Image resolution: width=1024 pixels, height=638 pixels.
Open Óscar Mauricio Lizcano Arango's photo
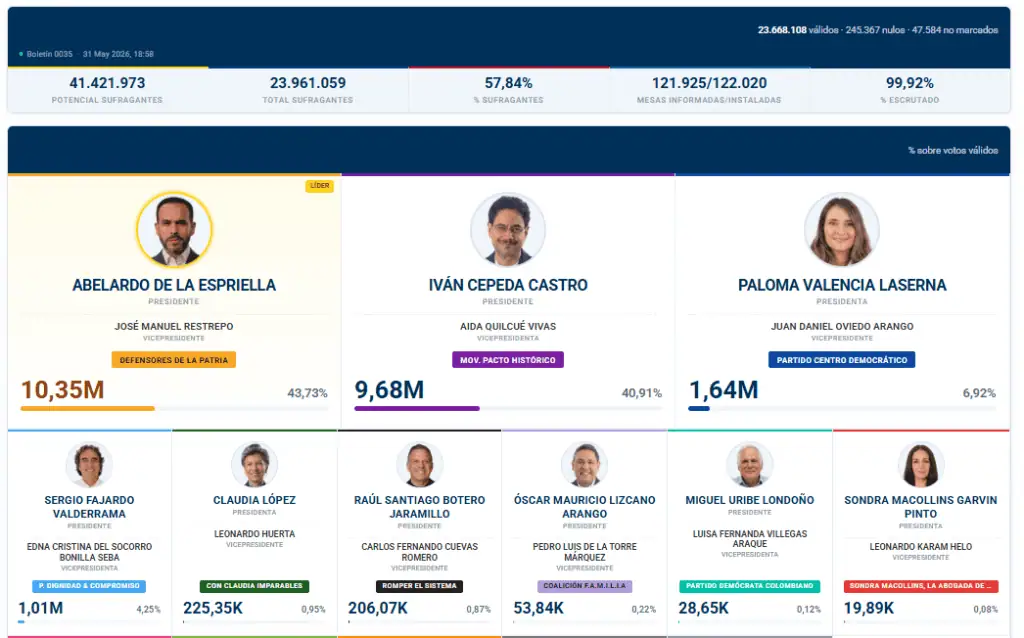click(x=584, y=465)
